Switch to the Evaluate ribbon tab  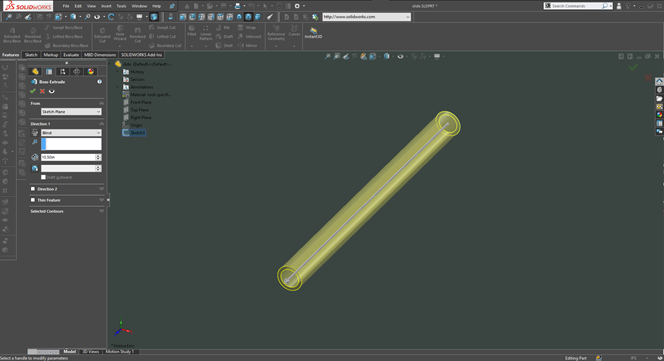tap(71, 55)
